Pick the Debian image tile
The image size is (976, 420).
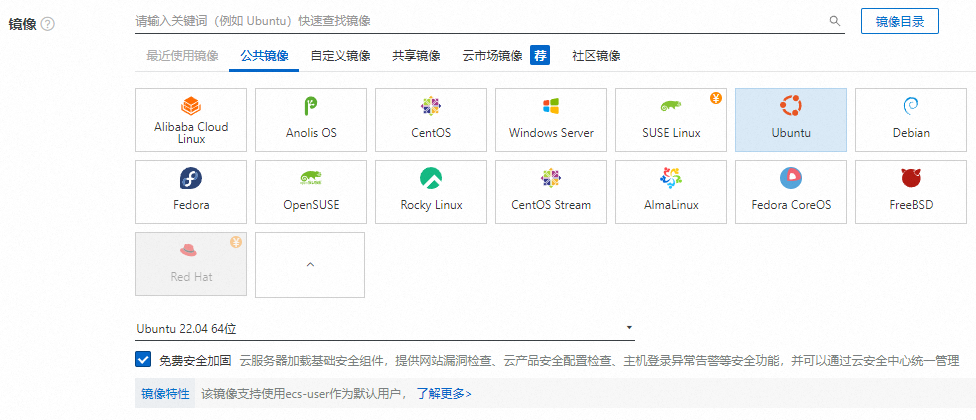coord(911,120)
